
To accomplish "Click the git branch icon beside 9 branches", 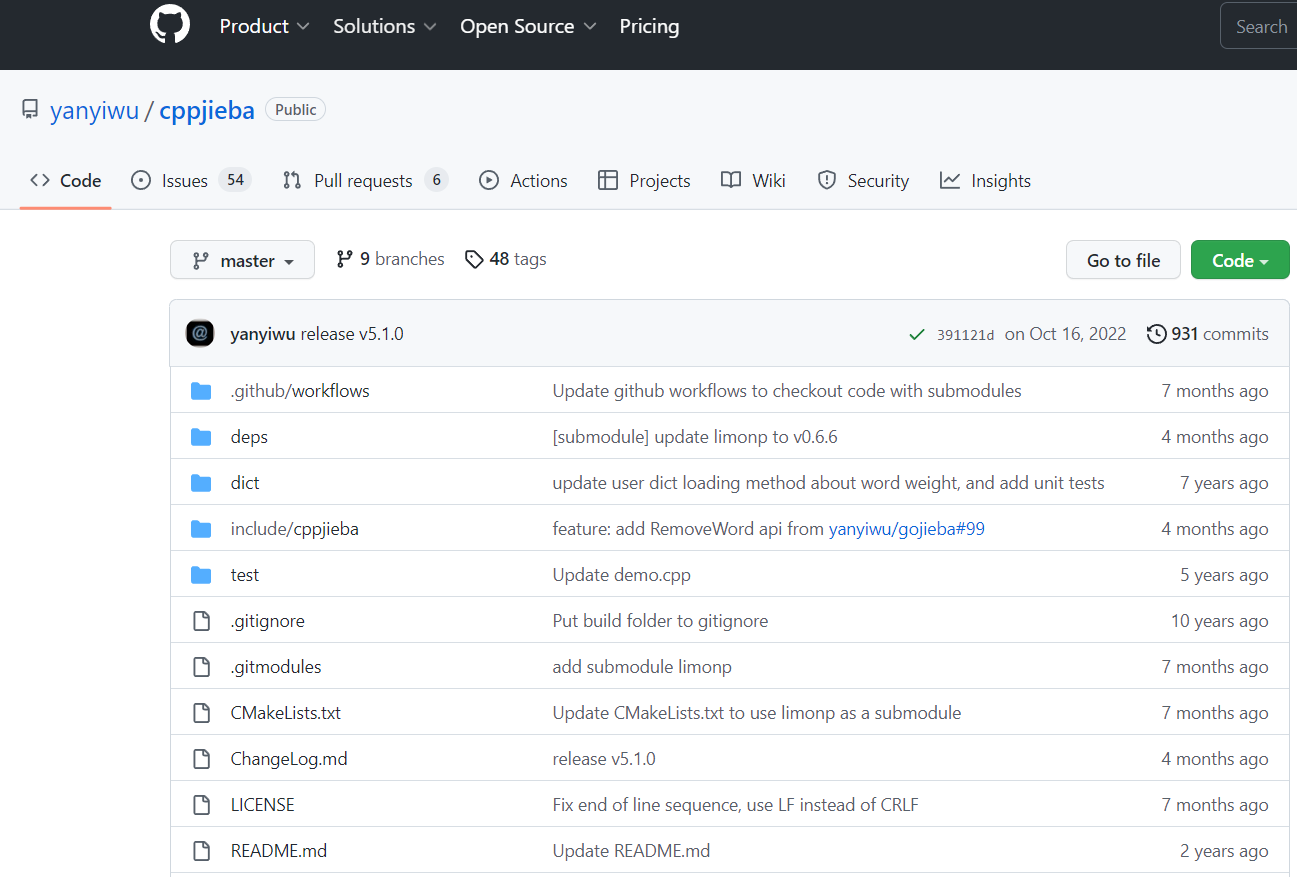I will pyautogui.click(x=344, y=259).
